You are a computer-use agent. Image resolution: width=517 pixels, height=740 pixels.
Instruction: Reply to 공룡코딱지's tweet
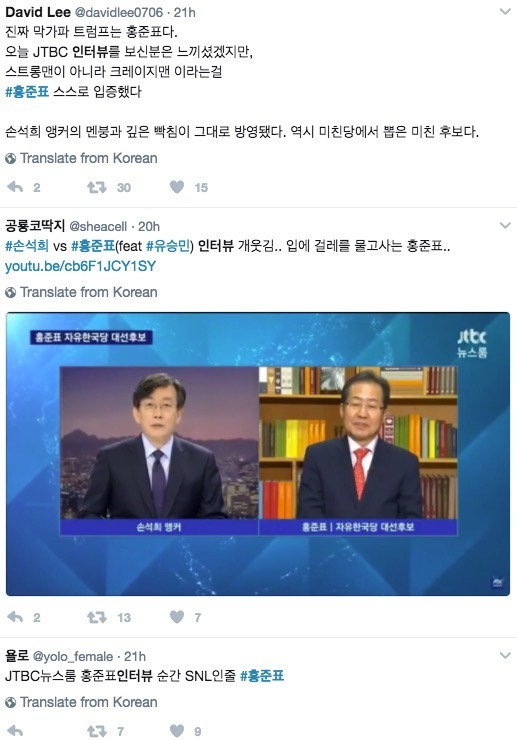point(15,617)
